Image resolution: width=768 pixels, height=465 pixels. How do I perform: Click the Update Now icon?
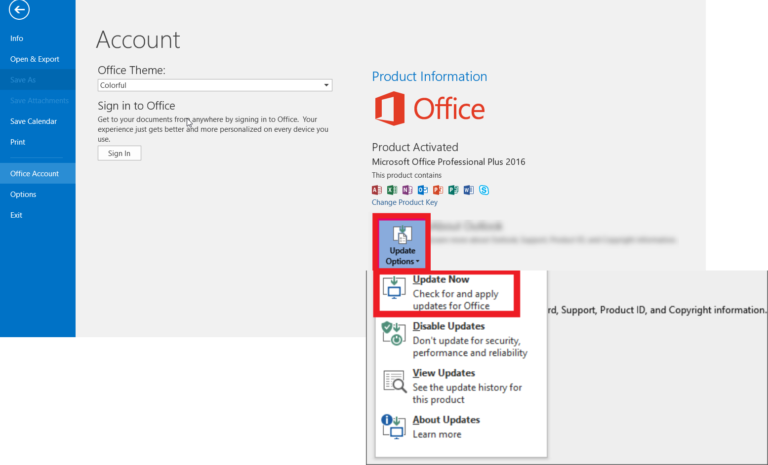pos(394,292)
